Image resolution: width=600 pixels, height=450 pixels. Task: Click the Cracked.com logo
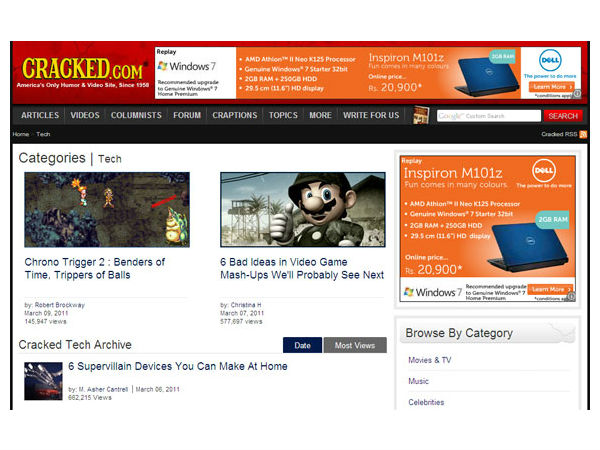click(x=82, y=71)
